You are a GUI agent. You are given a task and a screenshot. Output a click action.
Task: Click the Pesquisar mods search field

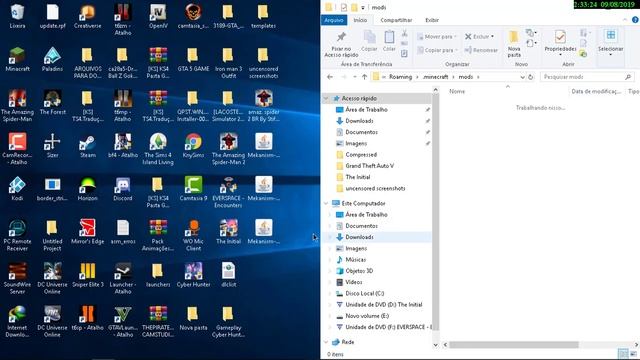(587, 77)
